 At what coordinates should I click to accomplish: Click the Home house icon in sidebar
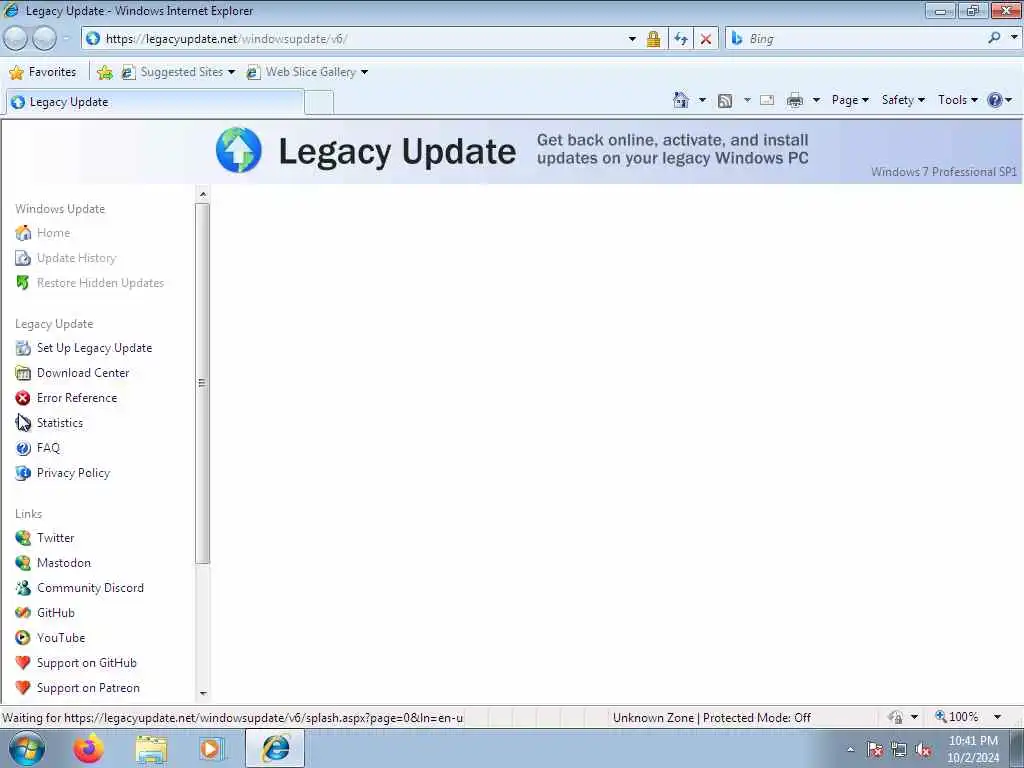tap(23, 232)
